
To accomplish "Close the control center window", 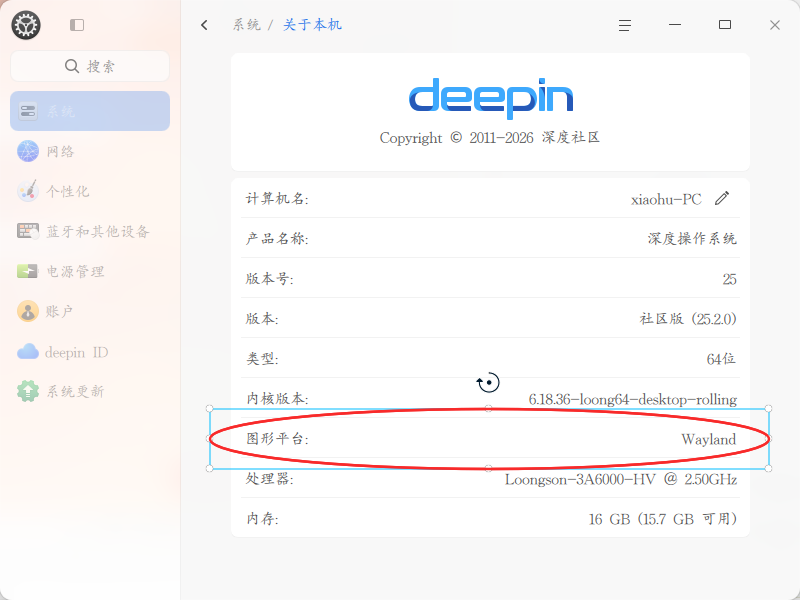I will (x=775, y=25).
